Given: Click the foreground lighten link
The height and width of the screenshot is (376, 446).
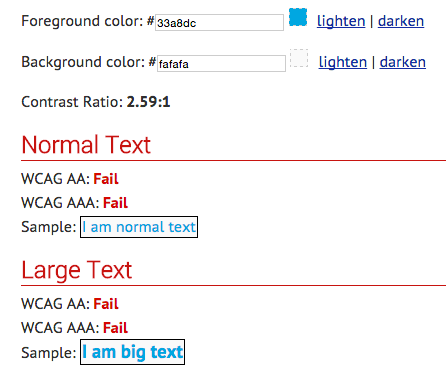Looking at the screenshot, I should 341,21.
